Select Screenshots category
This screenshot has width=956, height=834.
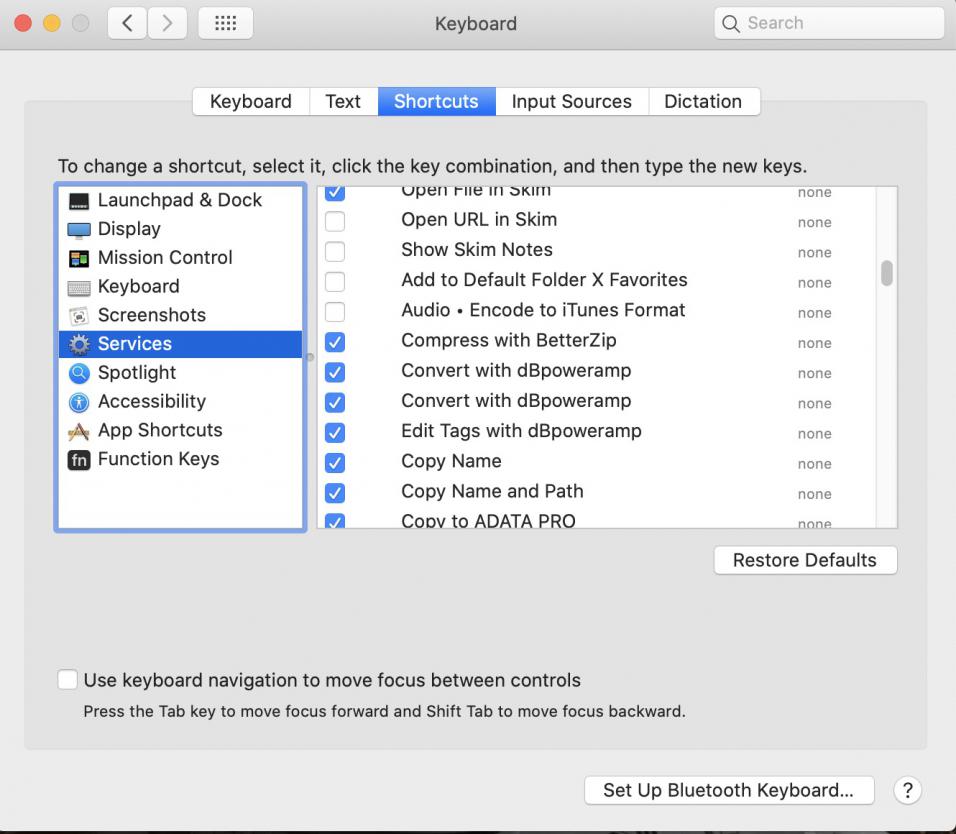(180, 315)
